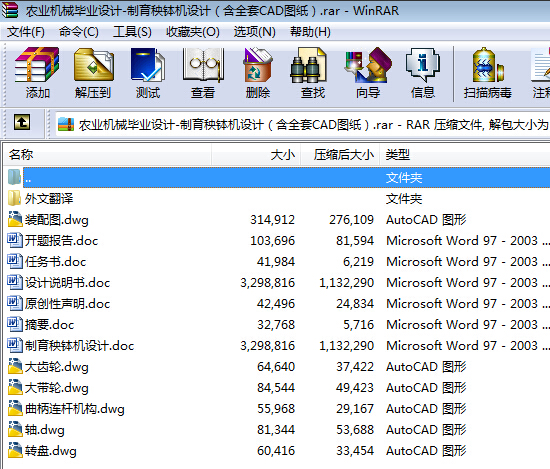Click the 大齿轮.dwg AutoCAD icon
The image size is (550, 469).
click(15, 366)
